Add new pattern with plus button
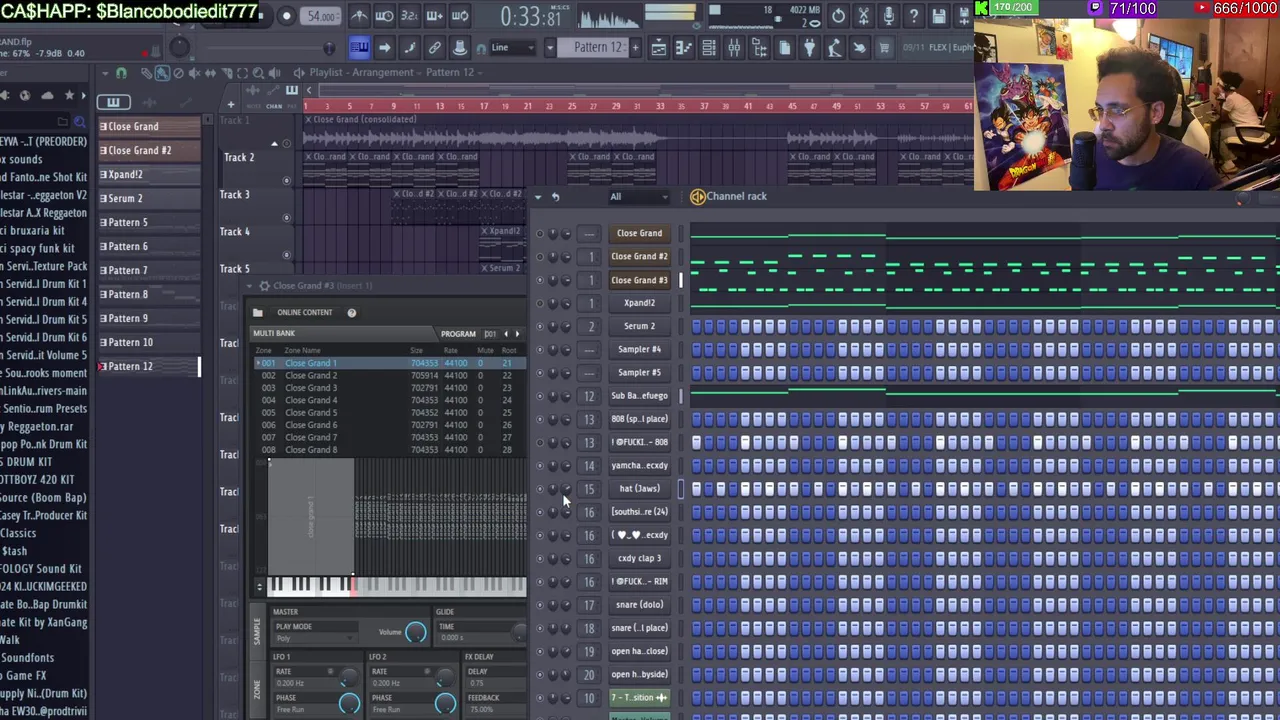This screenshot has height=720, width=1280. (635, 47)
